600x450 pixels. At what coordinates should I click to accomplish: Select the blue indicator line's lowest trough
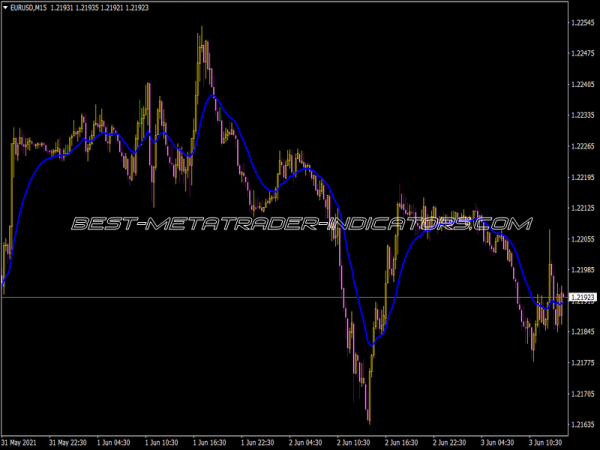[x=371, y=345]
